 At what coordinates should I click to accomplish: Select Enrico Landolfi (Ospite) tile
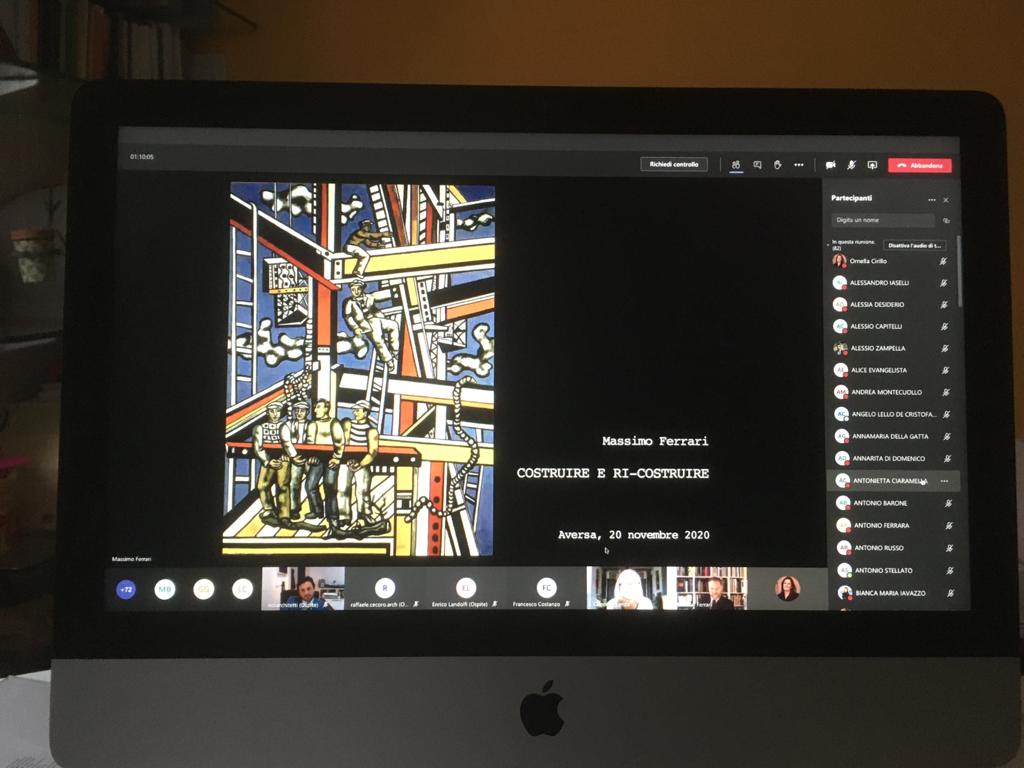click(x=465, y=590)
